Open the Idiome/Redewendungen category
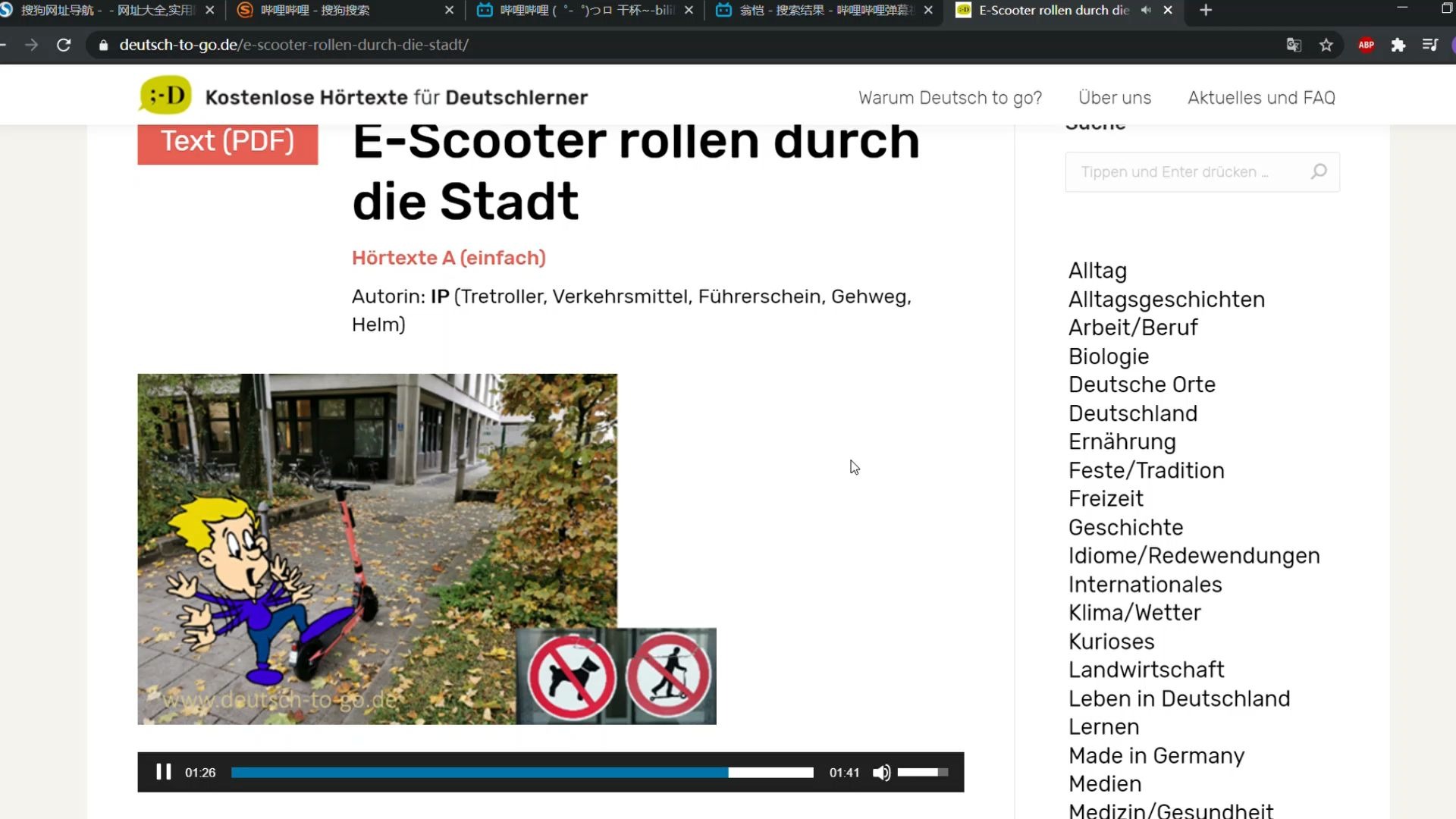 point(1194,556)
